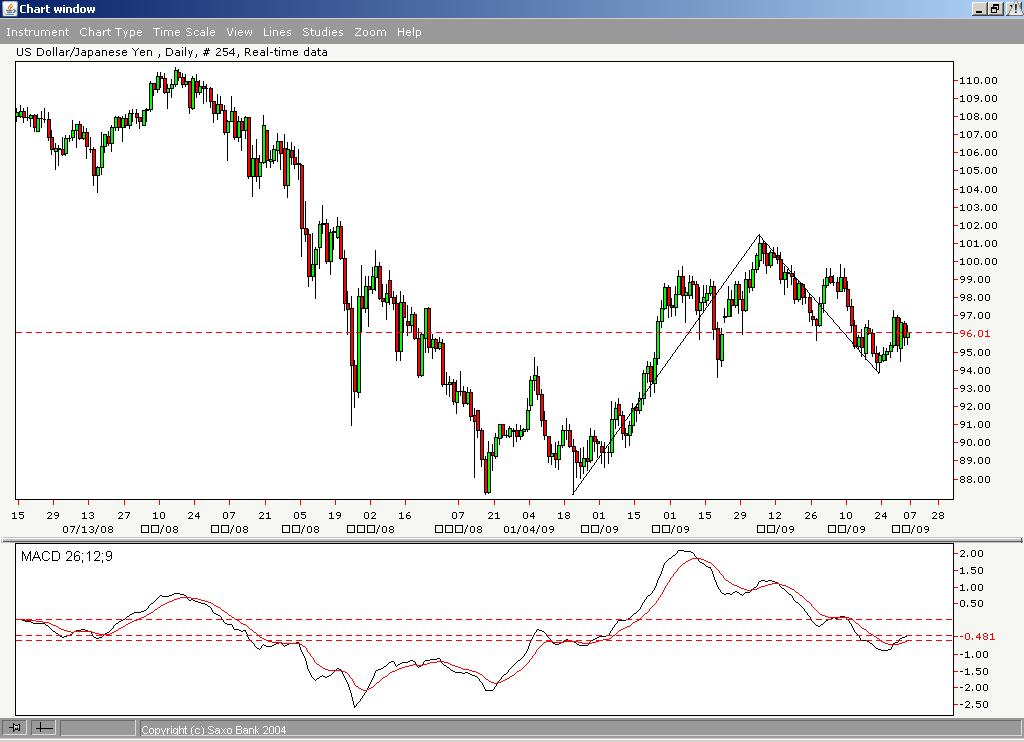This screenshot has height=742, width=1024.
Task: Click the Chart window title text
Action: click(x=57, y=8)
